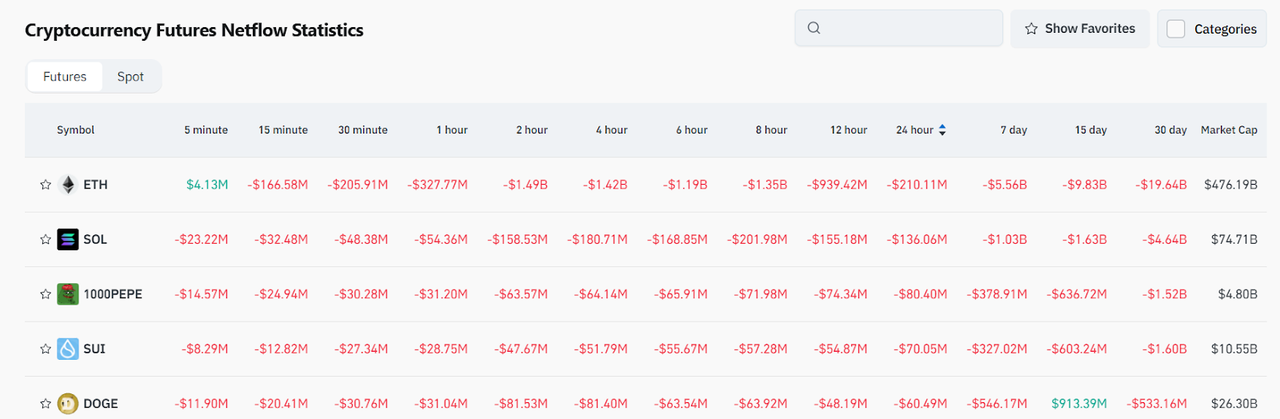Click the SOL Solana coin logo
The width and height of the screenshot is (1280, 419).
pyautogui.click(x=68, y=240)
